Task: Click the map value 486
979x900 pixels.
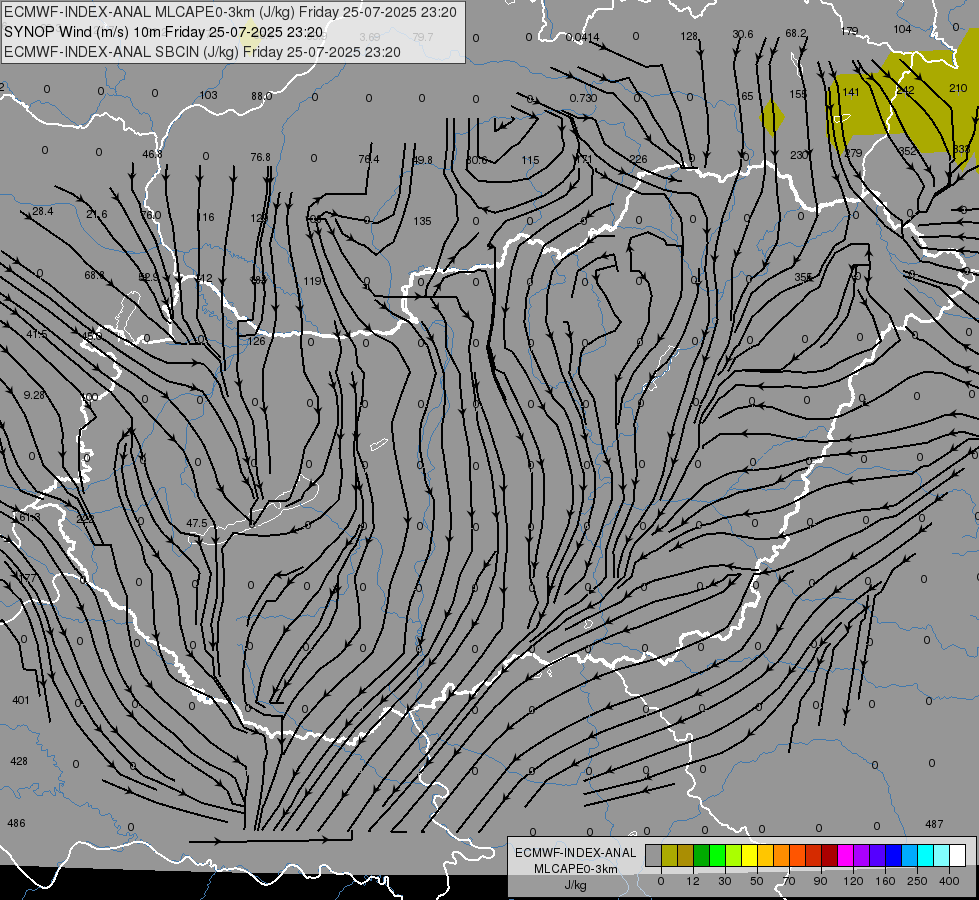Action: point(16,823)
